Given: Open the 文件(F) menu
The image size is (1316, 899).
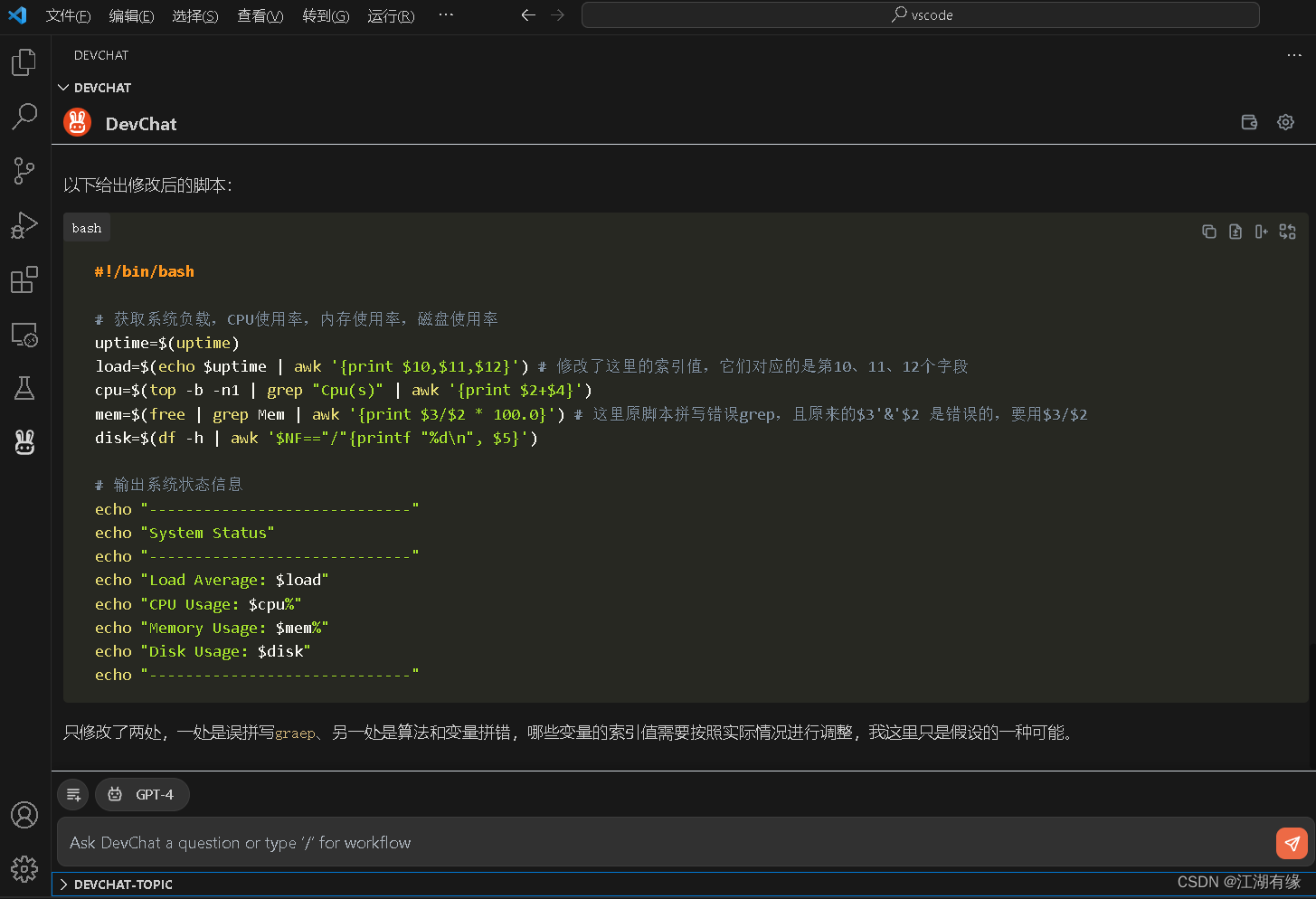Looking at the screenshot, I should (x=68, y=15).
